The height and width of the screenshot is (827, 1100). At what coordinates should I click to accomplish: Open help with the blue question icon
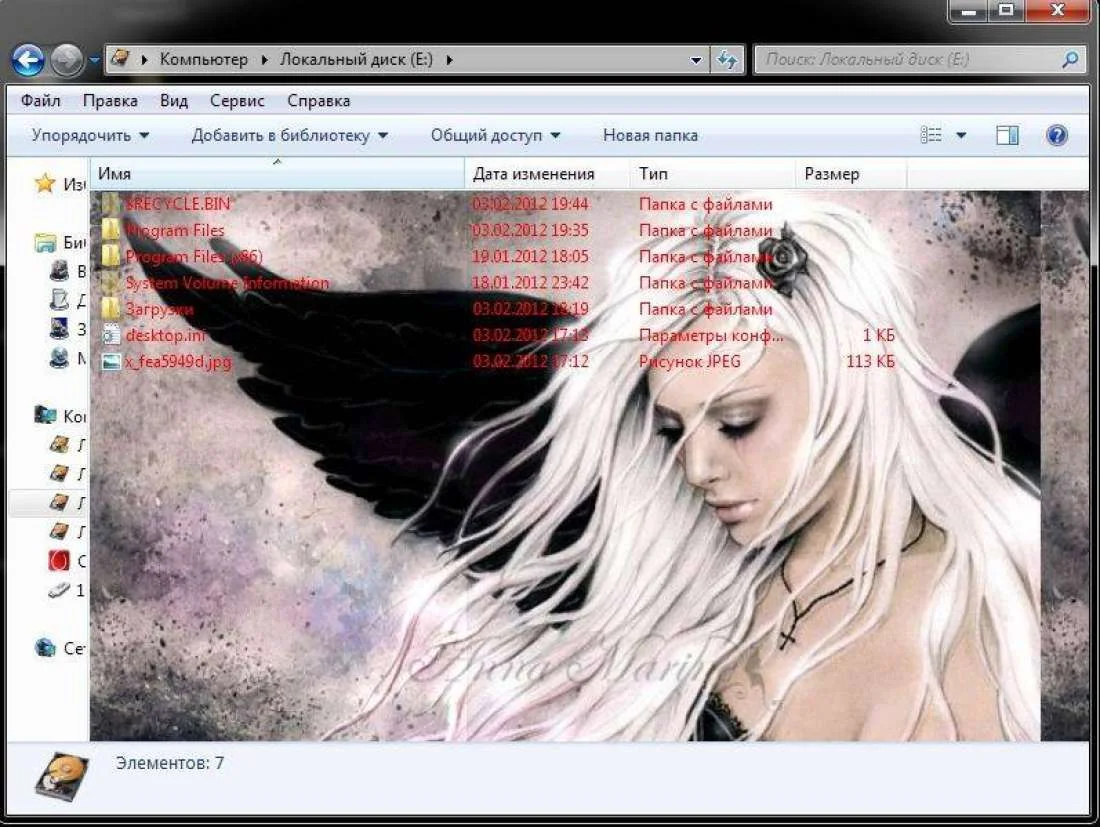(x=1057, y=135)
